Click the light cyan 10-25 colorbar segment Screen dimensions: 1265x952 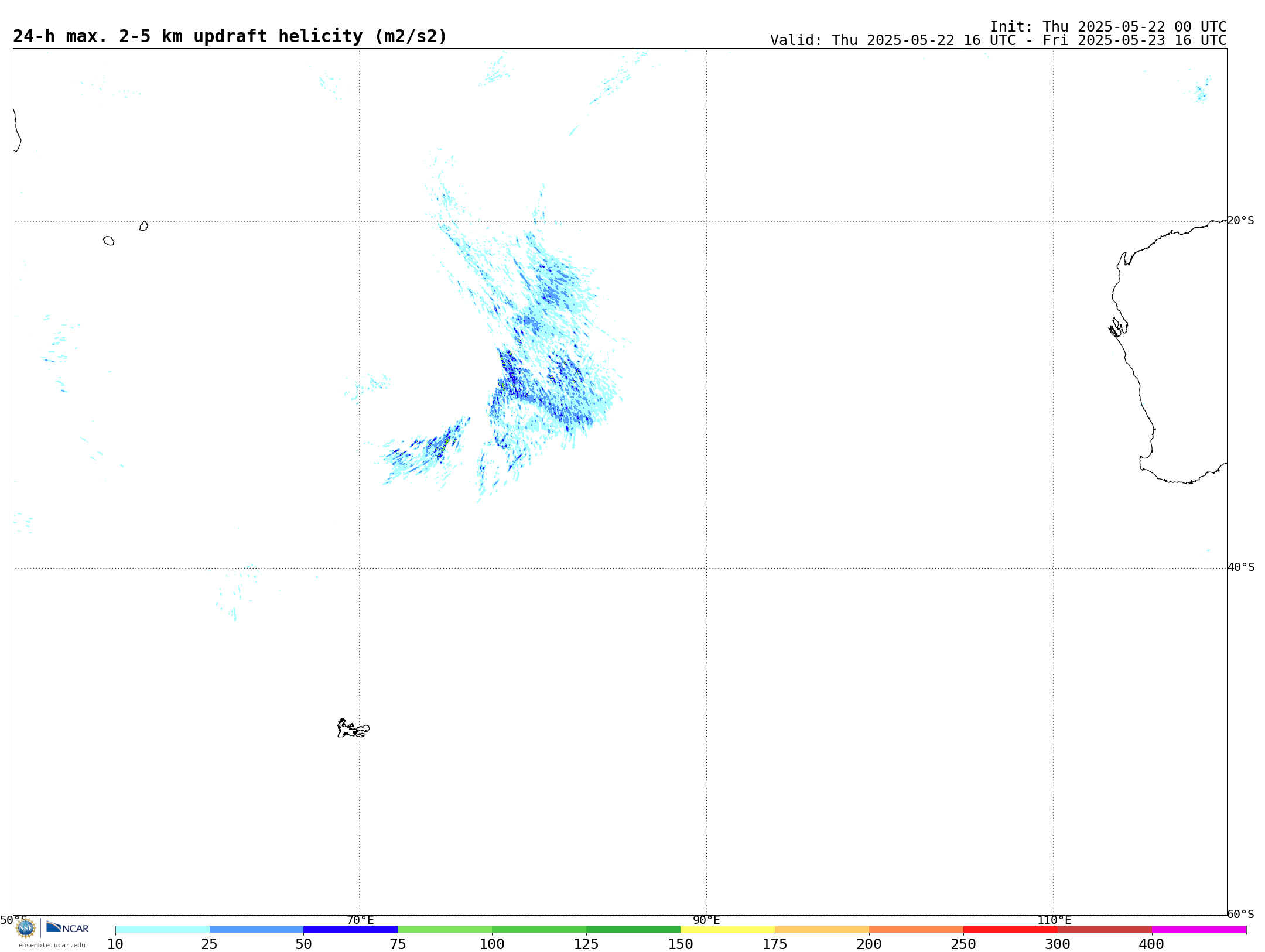(162, 930)
